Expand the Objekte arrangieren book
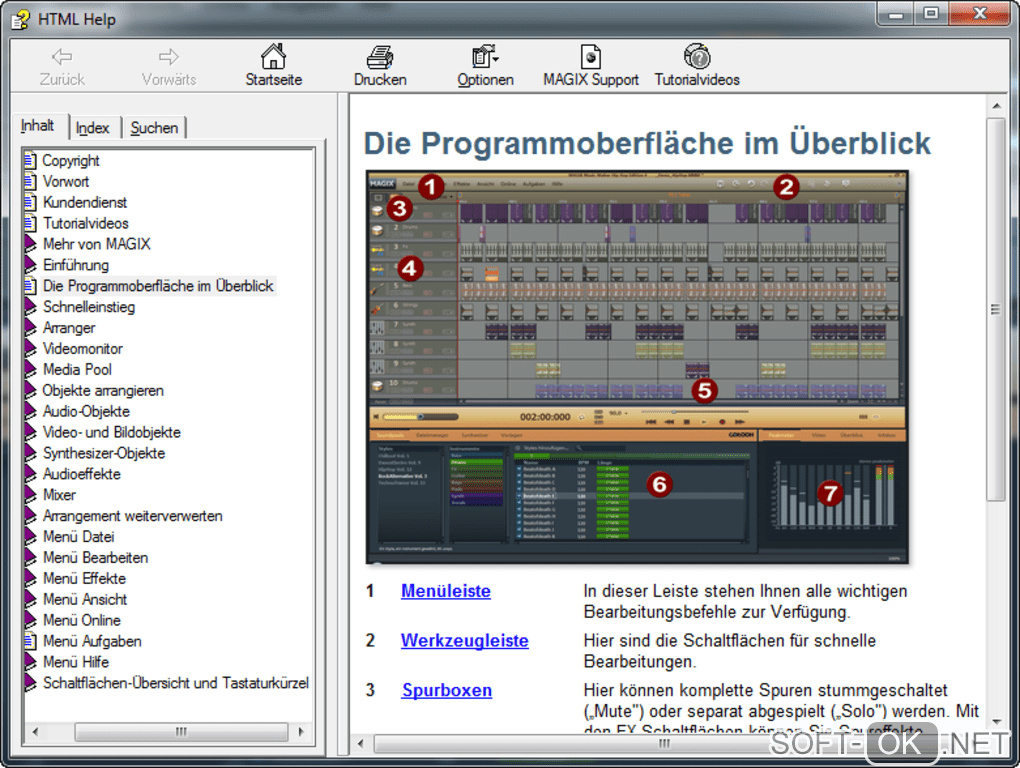Image resolution: width=1020 pixels, height=768 pixels. [30, 390]
